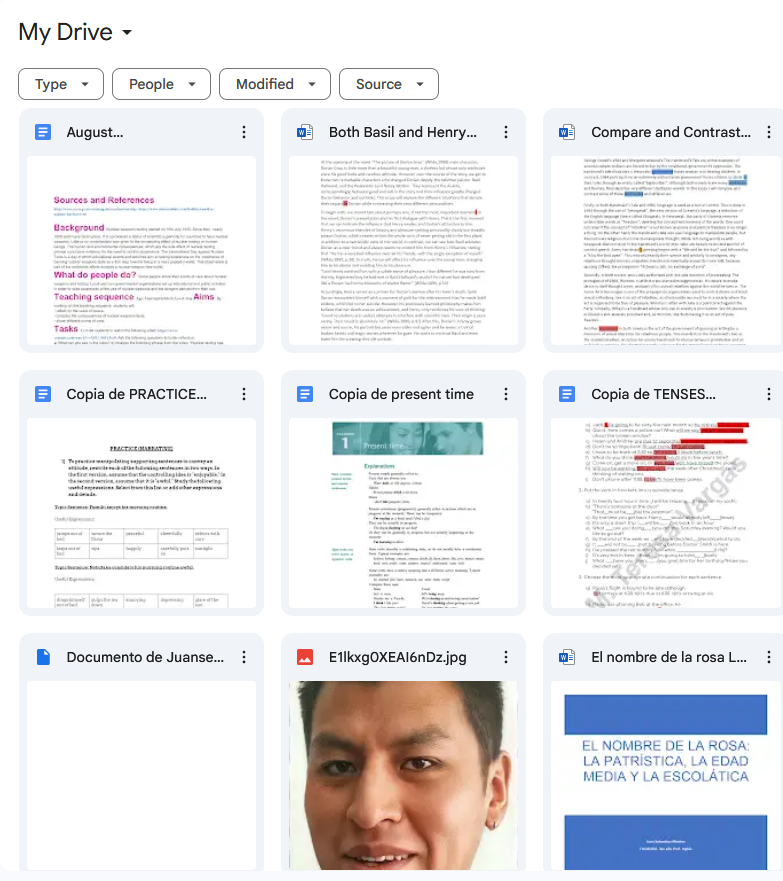Open more actions for E1lkxg0XEAI6nDz.jpg
Viewport: 783px width, 881px height.
[x=506, y=657]
